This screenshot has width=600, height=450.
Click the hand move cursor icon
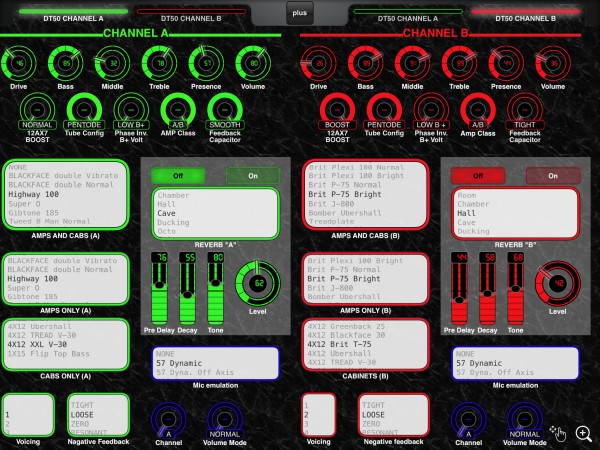coord(558,434)
